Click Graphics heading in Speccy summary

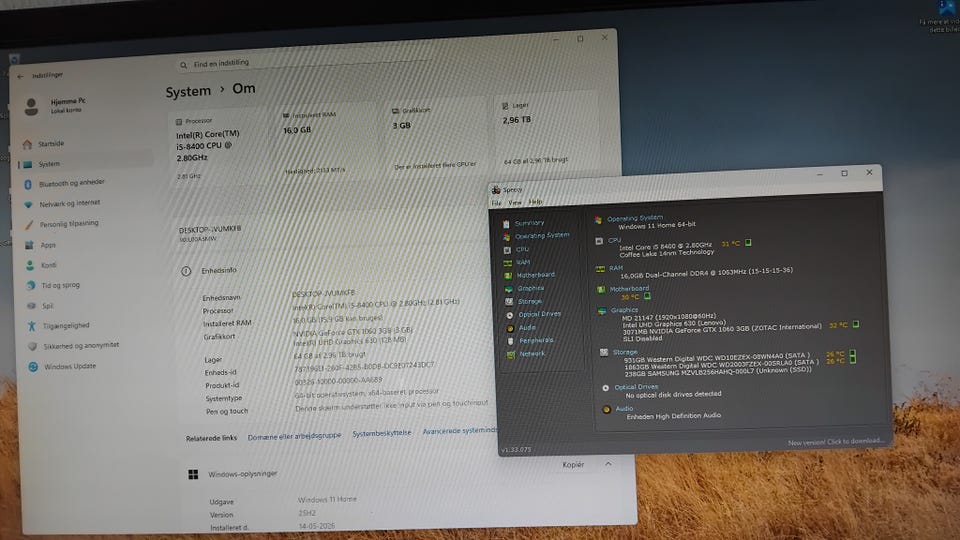pos(624,310)
